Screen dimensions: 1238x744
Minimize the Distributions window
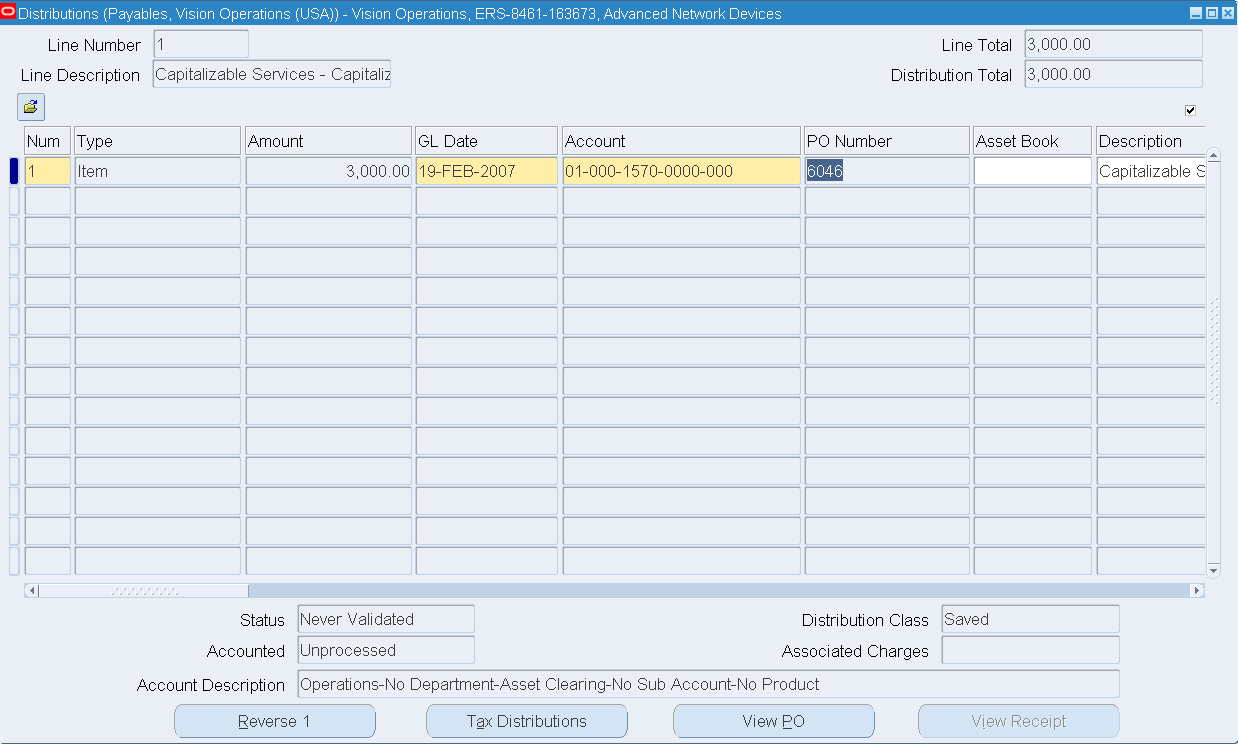click(1196, 13)
